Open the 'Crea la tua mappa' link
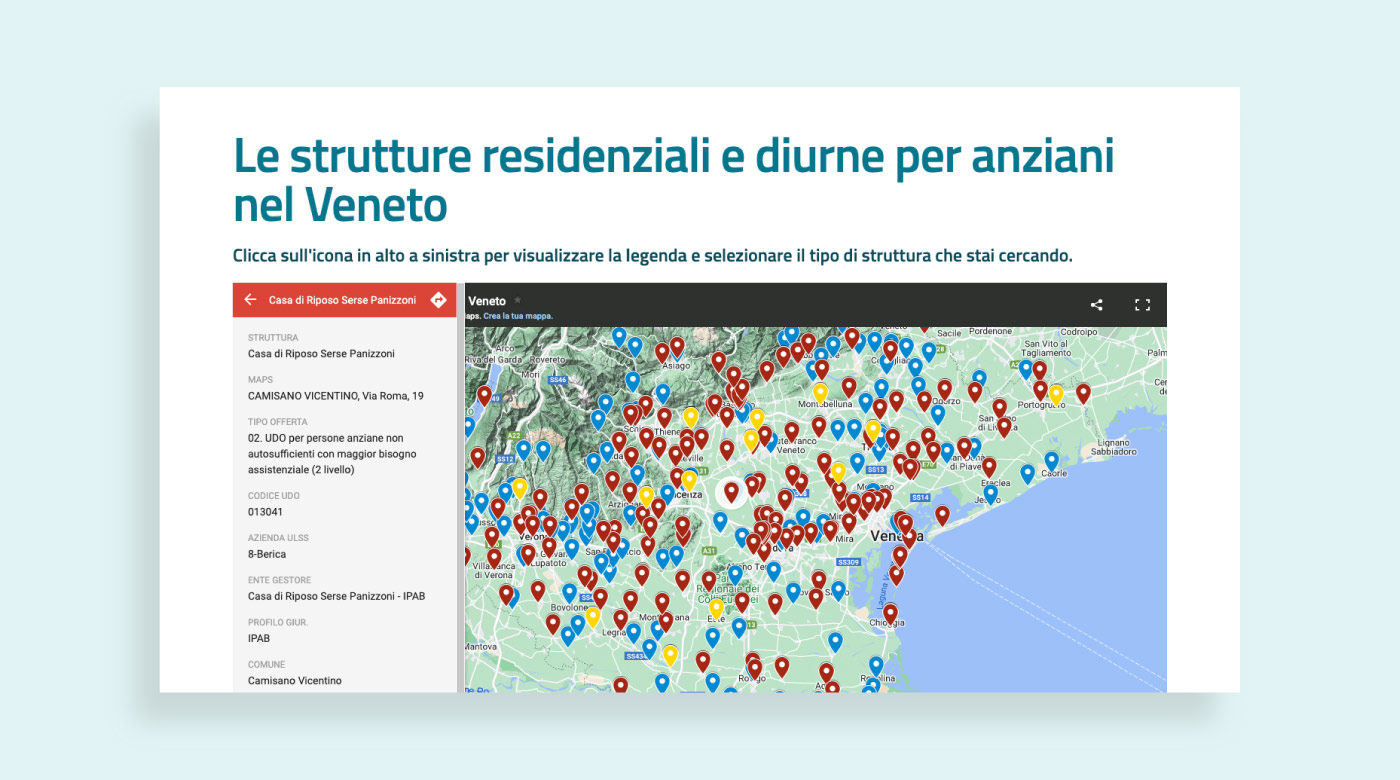Screen dimensions: 1400x780 (518, 316)
